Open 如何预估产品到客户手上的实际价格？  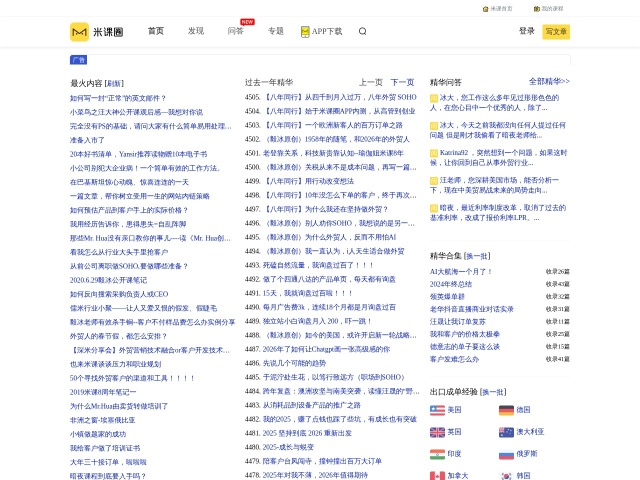(129, 210)
